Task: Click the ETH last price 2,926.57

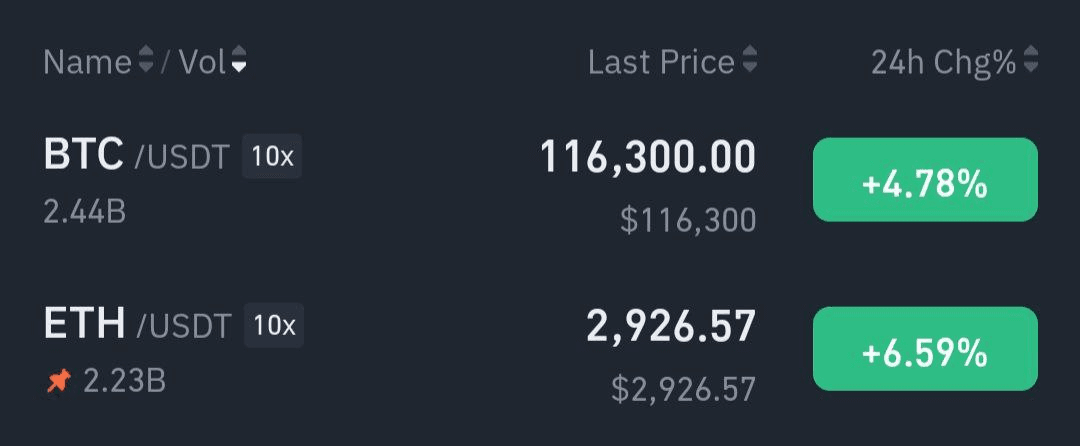Action: pos(671,326)
